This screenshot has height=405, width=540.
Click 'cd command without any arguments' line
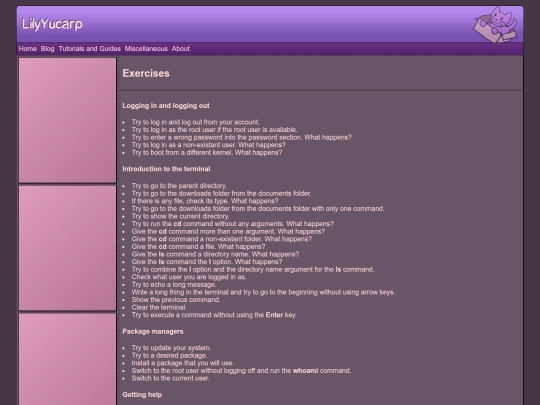(x=233, y=224)
